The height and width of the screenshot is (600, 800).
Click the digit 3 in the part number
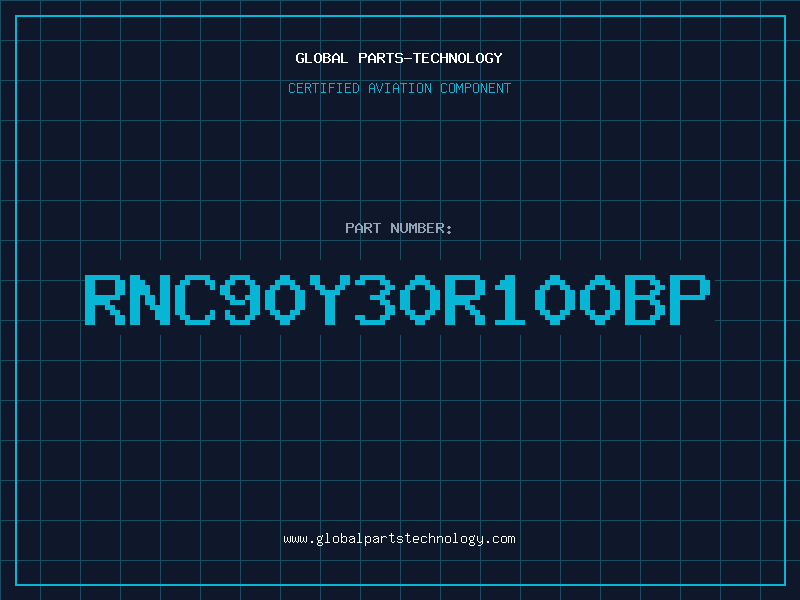click(x=375, y=300)
